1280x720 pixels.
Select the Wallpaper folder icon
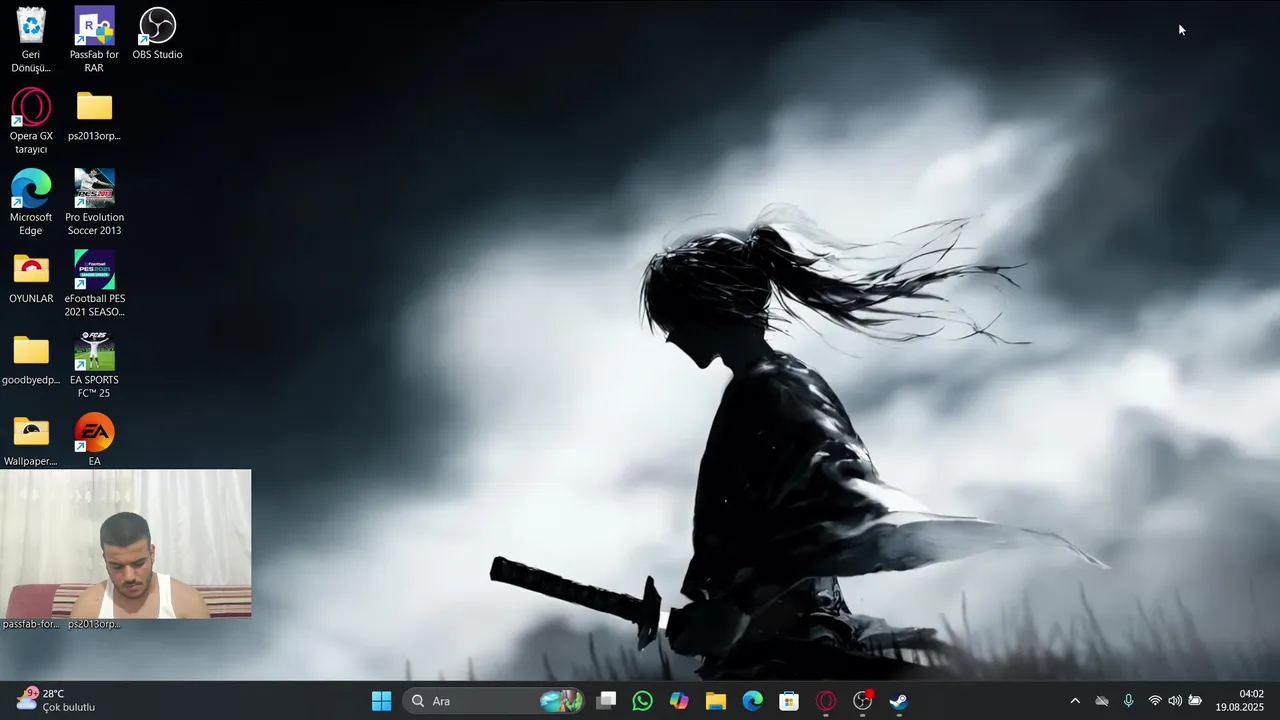point(31,441)
